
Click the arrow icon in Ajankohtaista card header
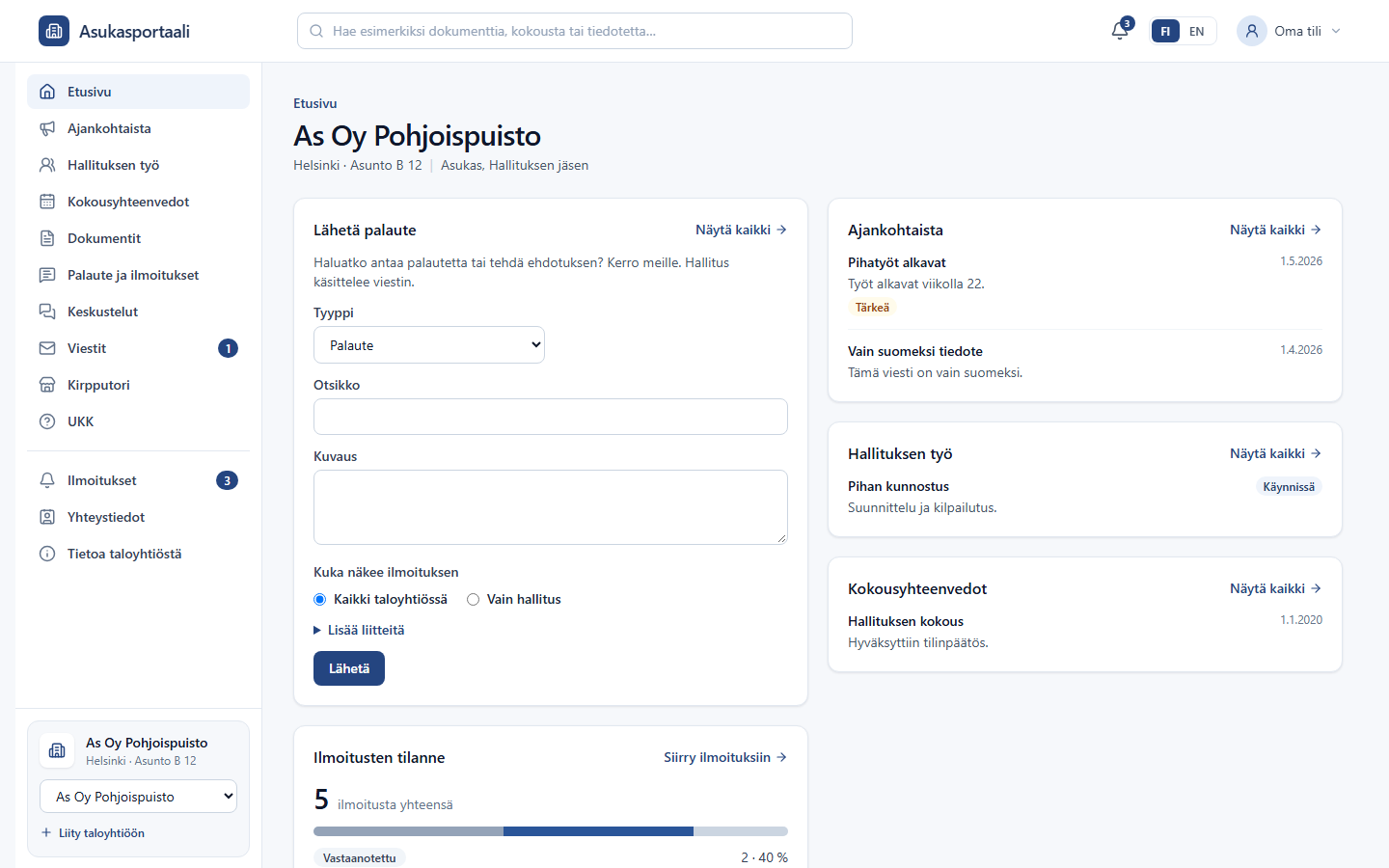click(x=1316, y=230)
